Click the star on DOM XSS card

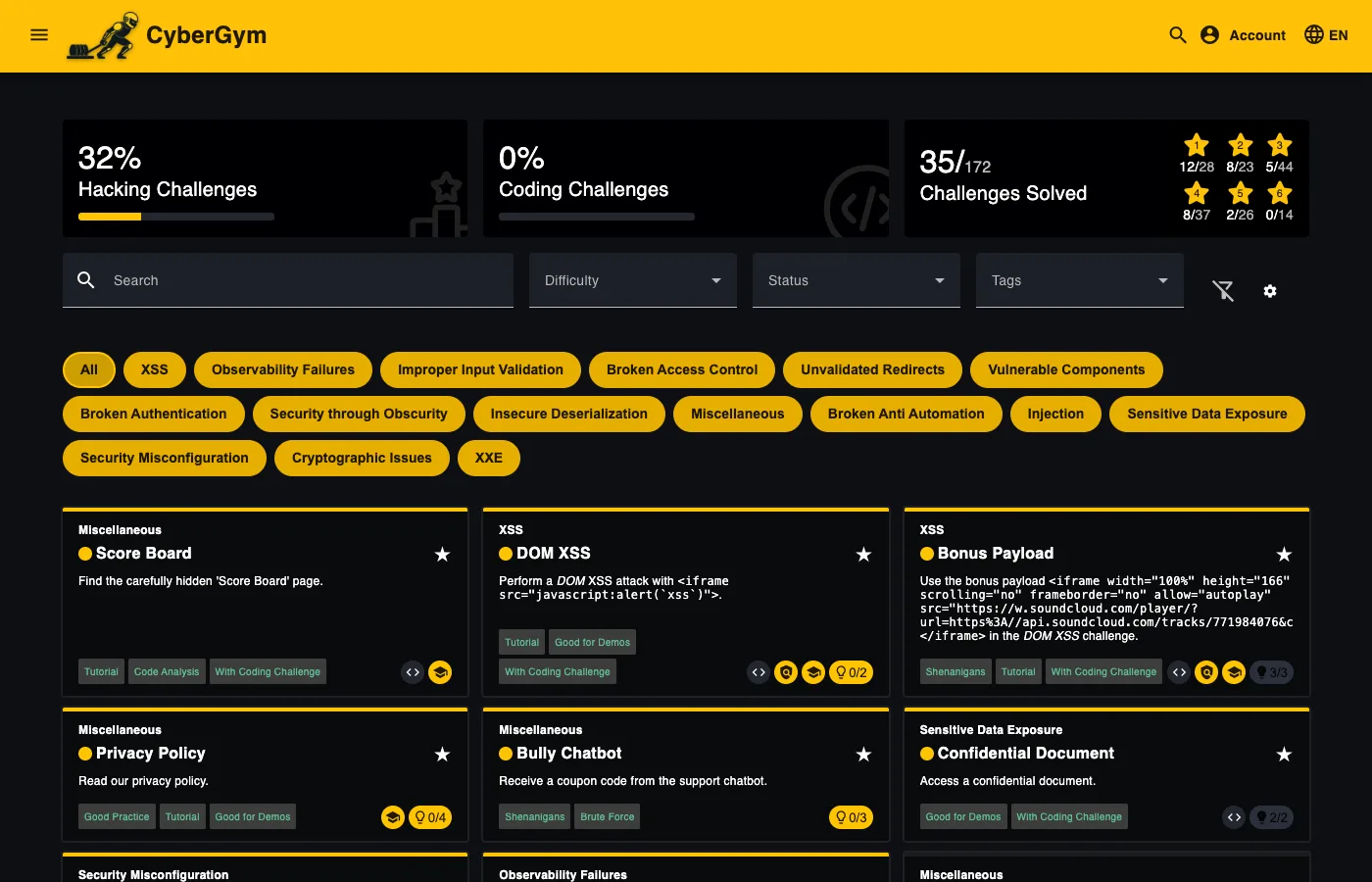pos(863,555)
